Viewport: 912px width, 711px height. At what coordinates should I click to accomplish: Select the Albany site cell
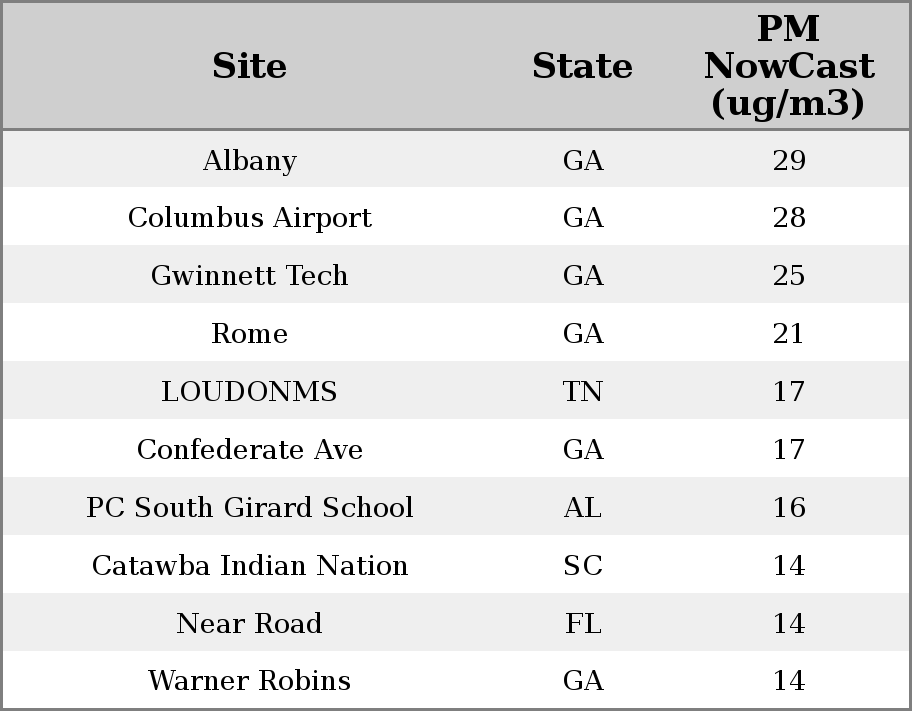250,160
